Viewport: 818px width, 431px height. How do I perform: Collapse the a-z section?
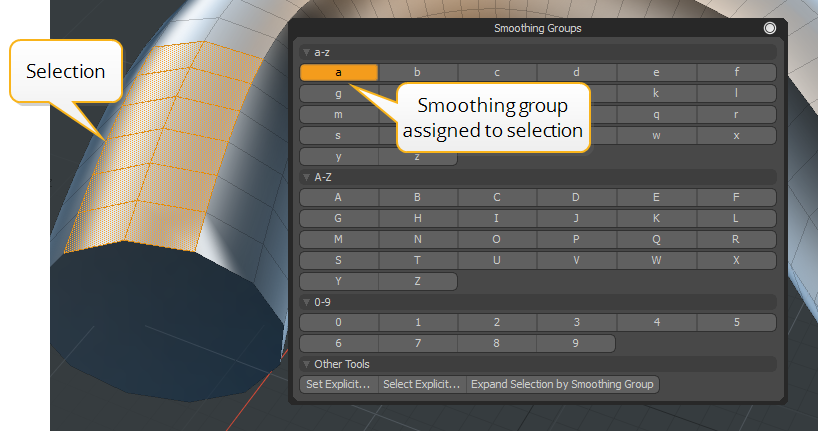(307, 51)
